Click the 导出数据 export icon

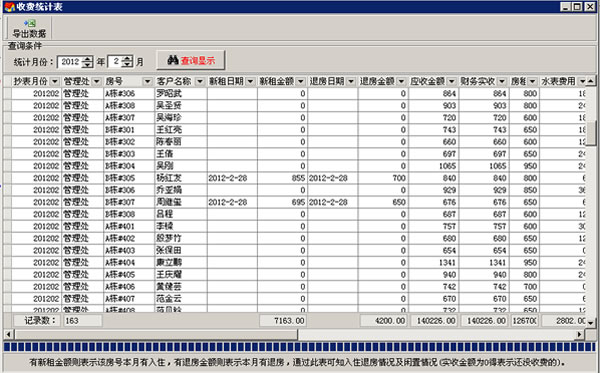(29, 23)
